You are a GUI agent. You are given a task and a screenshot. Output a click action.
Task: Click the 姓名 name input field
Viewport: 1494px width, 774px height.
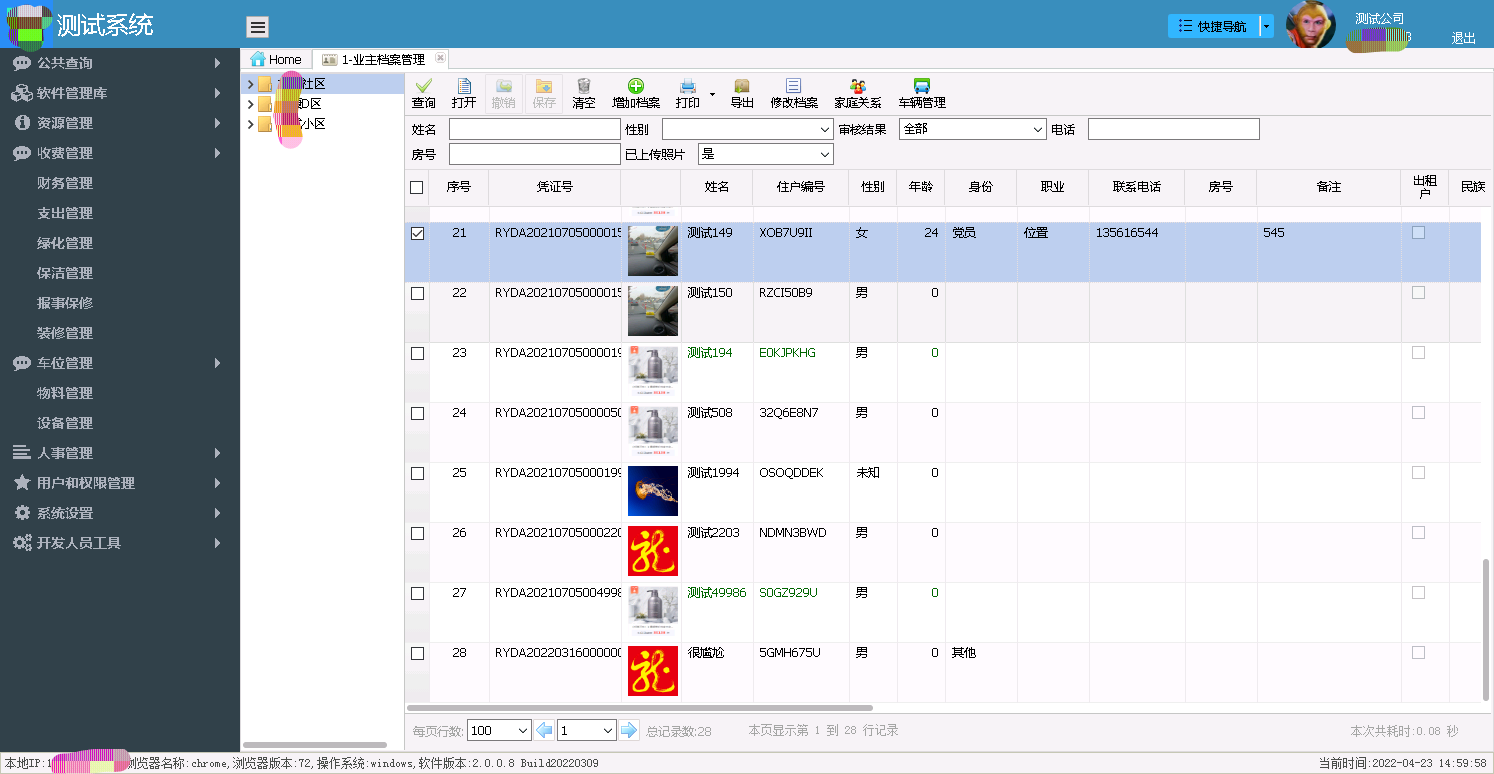click(535, 129)
